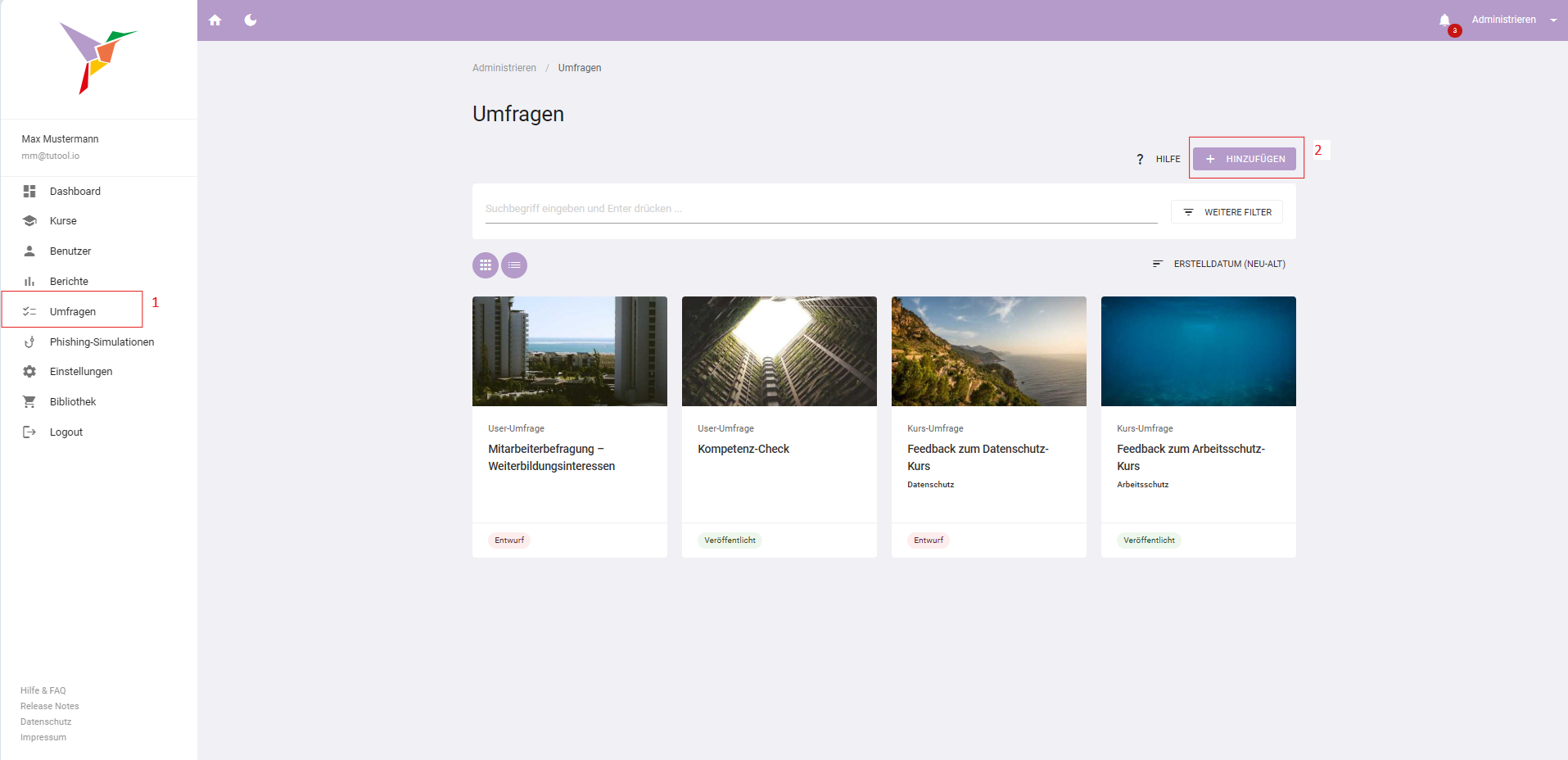The image size is (1568, 760).
Task: Toggle dark mode moon icon
Action: pos(251,20)
